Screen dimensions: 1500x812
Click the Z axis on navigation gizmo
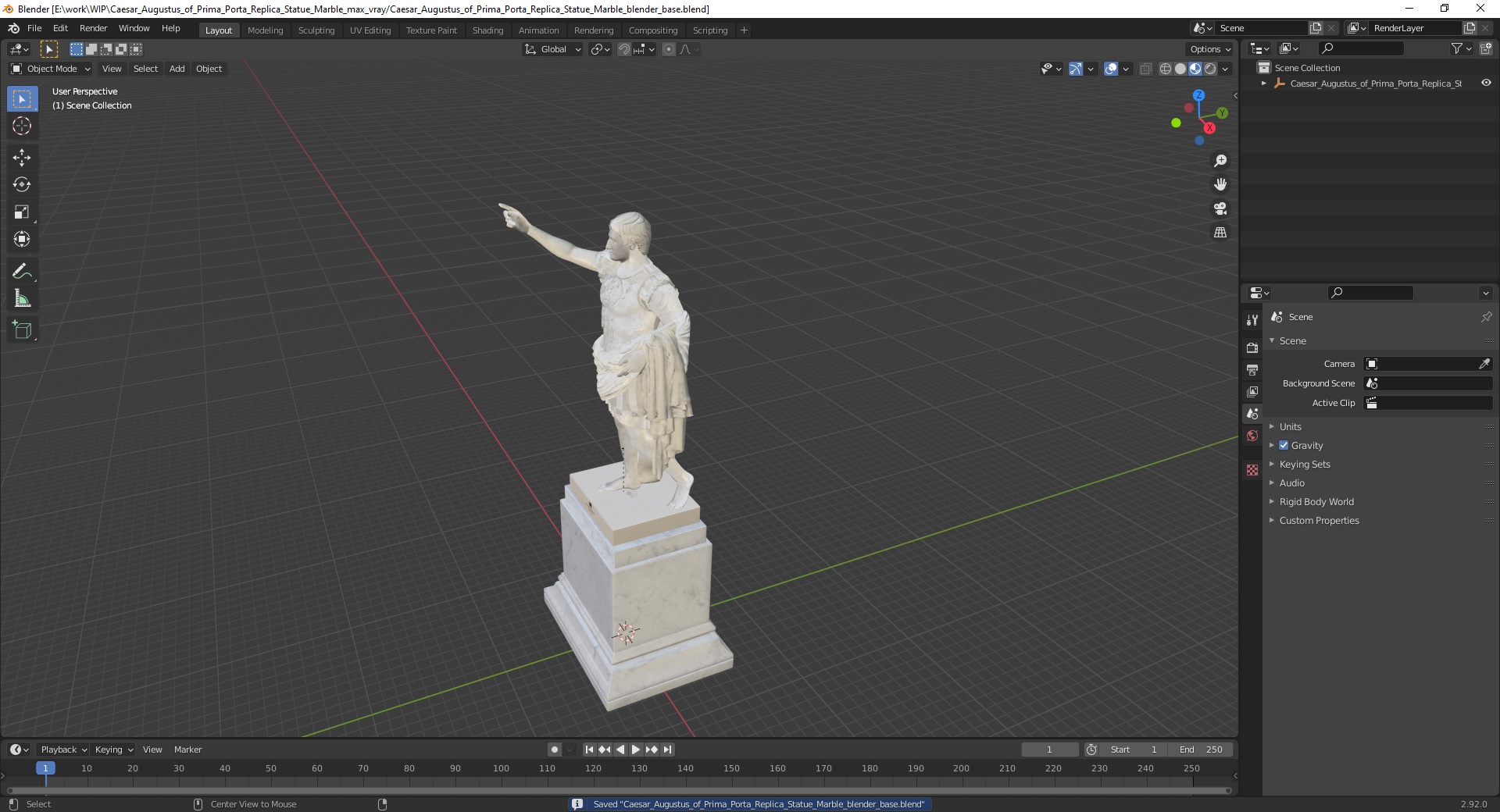[1198, 95]
